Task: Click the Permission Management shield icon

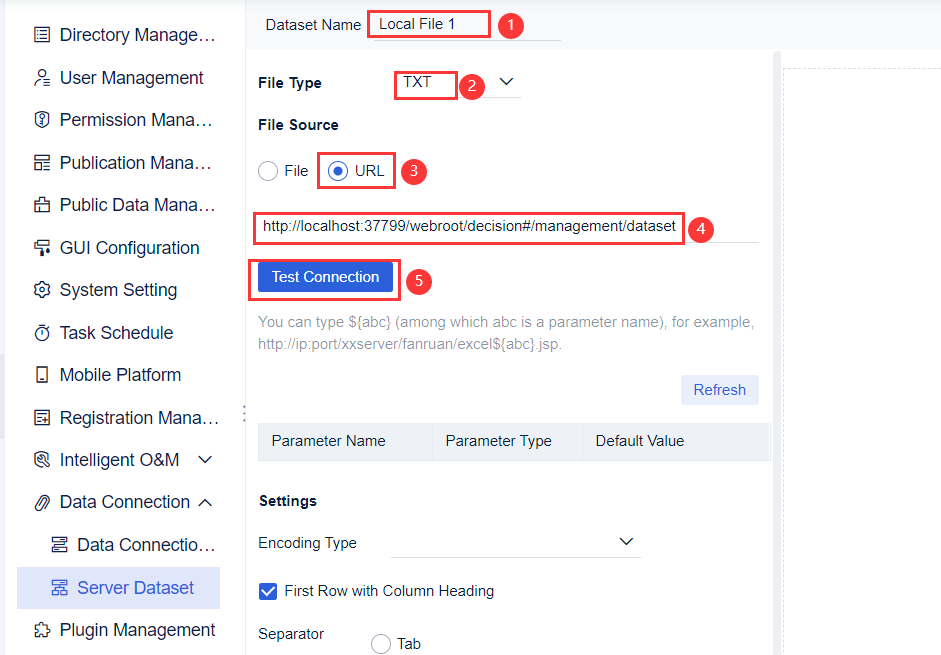Action: pos(42,120)
